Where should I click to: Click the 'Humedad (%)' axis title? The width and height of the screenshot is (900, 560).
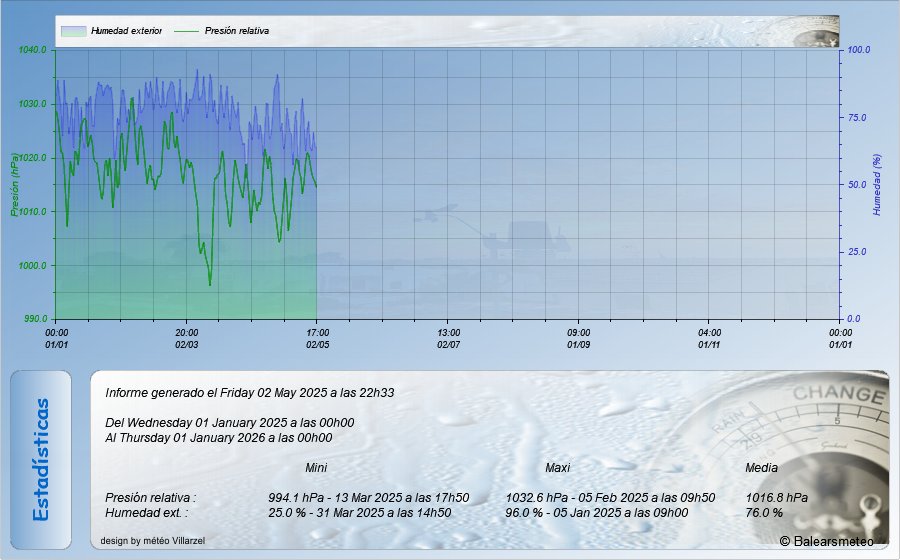click(876, 185)
